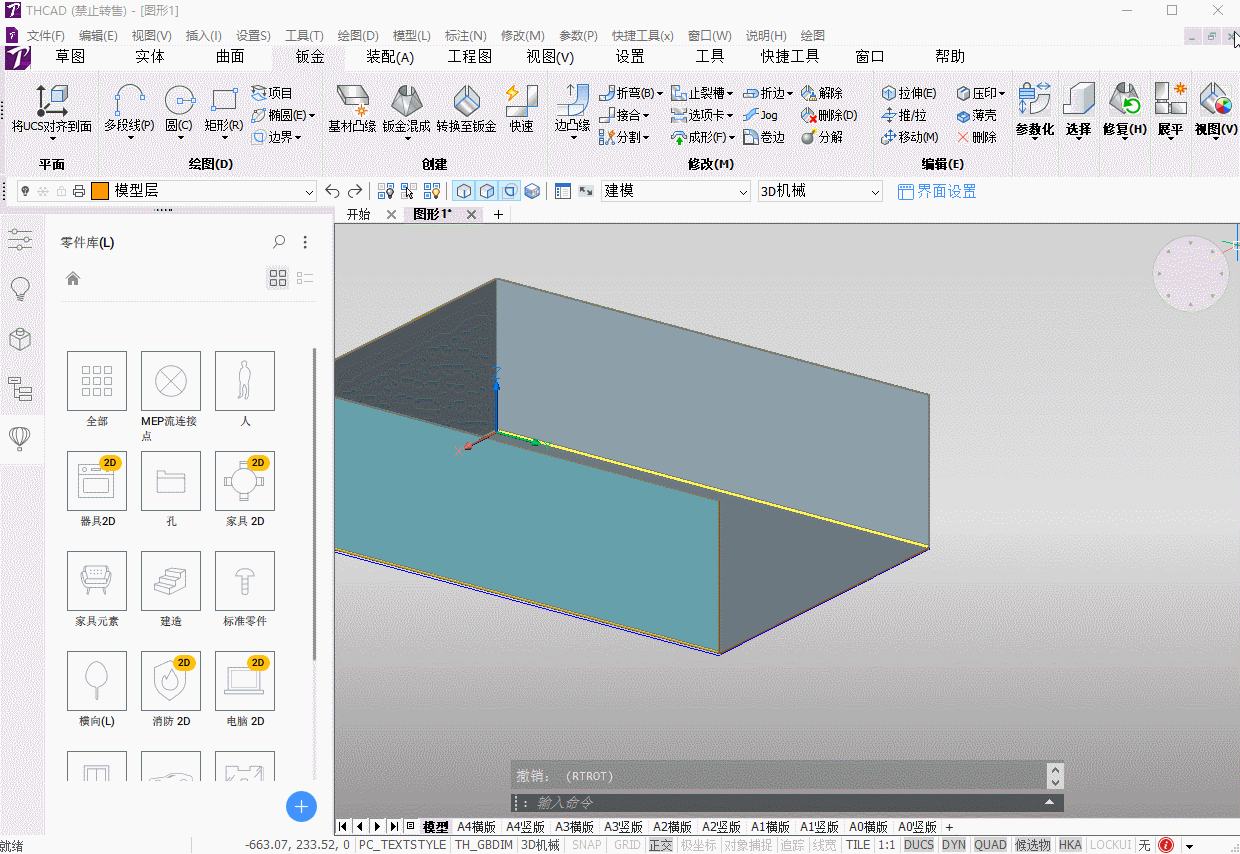Click the Jog tool in ribbon
Screen dimensions: 1240x854
[x=759, y=115]
